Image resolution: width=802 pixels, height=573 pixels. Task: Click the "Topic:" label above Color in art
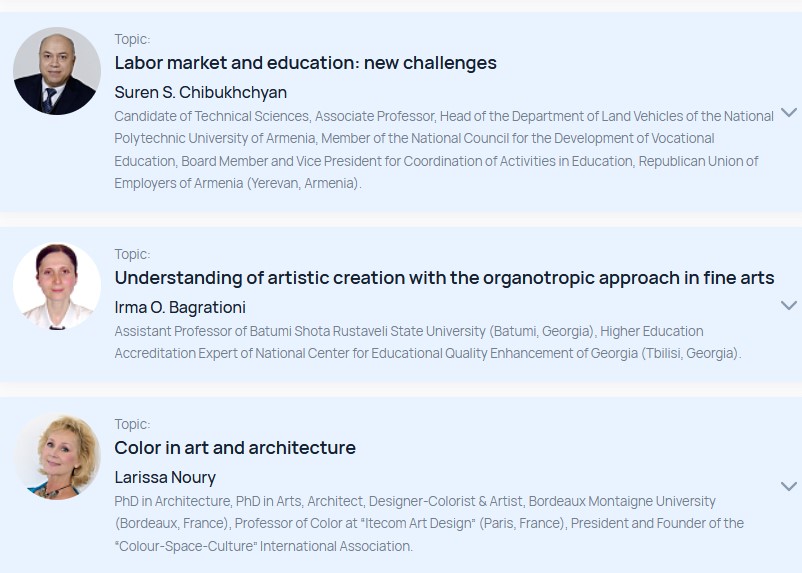click(x=132, y=424)
